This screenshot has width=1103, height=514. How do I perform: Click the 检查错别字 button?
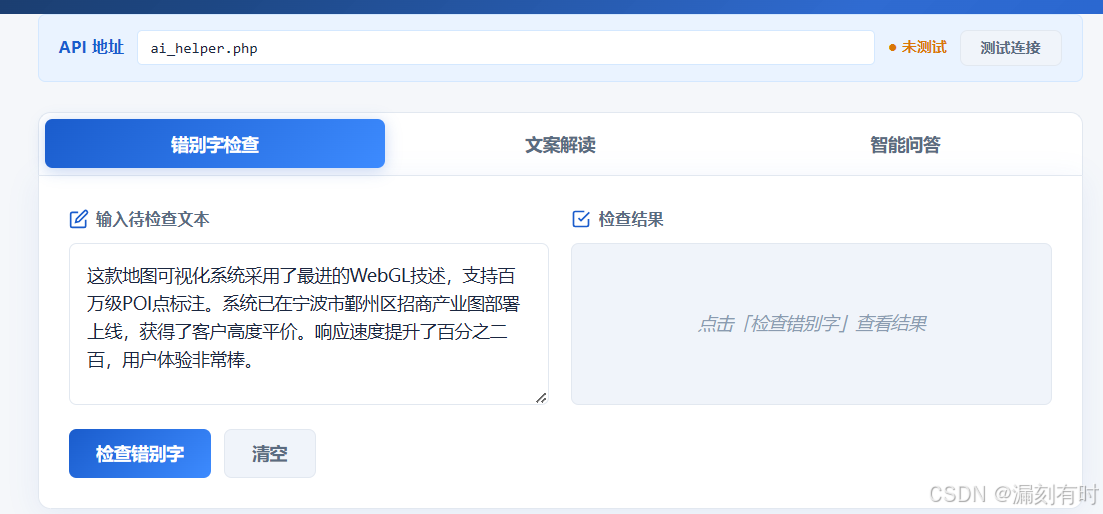[x=140, y=454]
